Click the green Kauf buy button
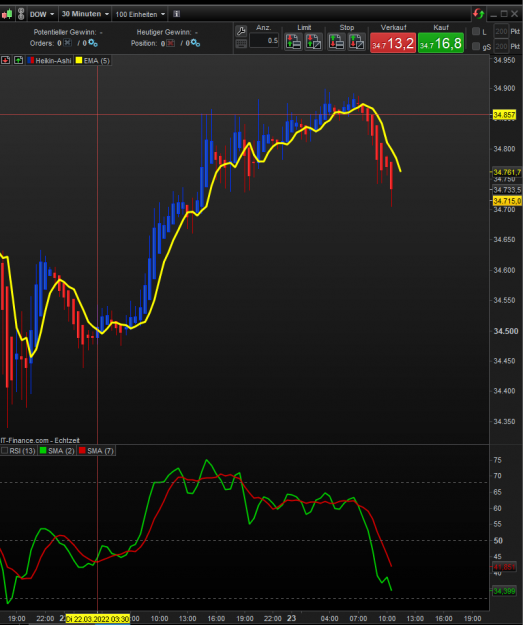 click(x=440, y=43)
